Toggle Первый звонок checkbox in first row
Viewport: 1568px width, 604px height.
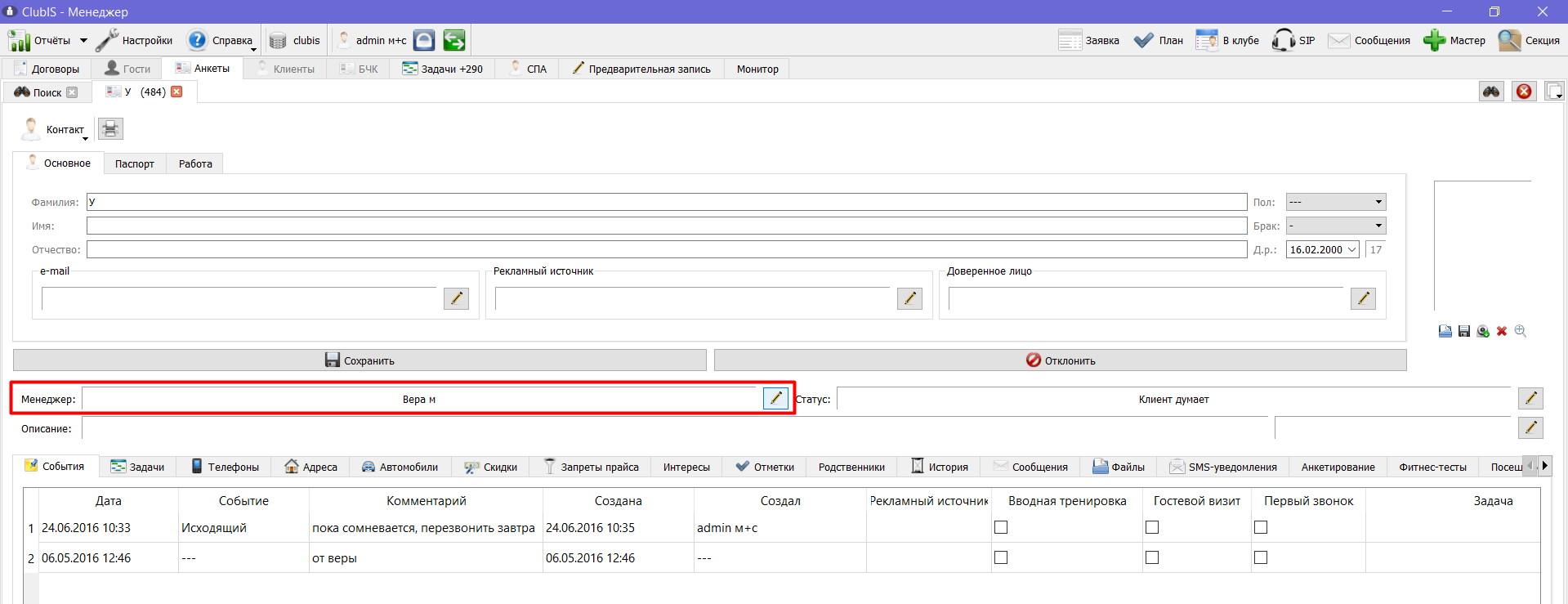[x=1261, y=527]
